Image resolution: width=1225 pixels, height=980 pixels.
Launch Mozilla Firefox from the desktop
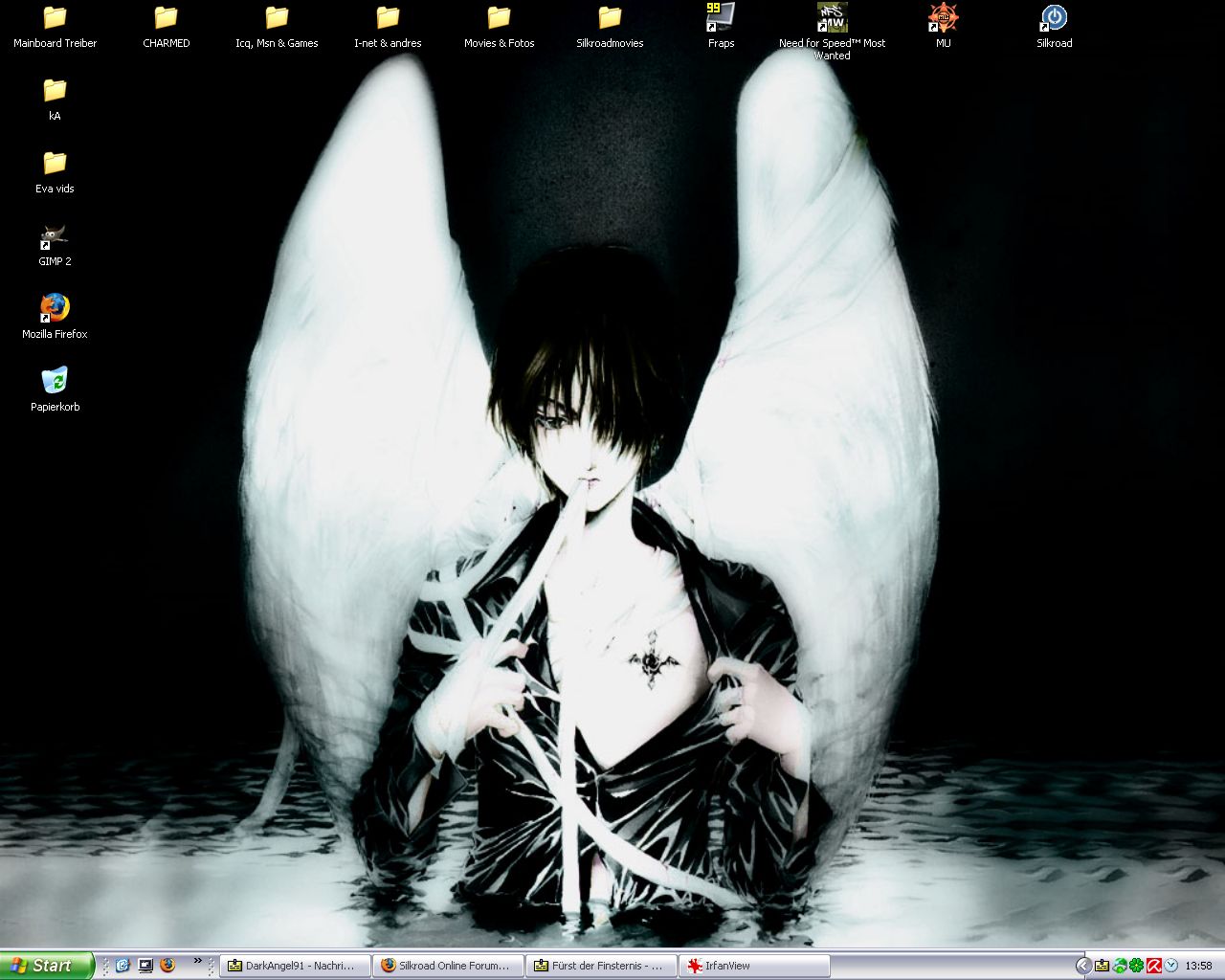pyautogui.click(x=55, y=308)
